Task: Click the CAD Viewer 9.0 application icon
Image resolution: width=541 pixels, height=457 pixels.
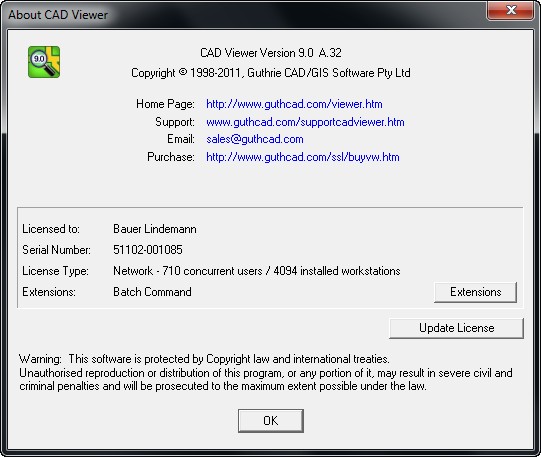Action: pos(44,62)
